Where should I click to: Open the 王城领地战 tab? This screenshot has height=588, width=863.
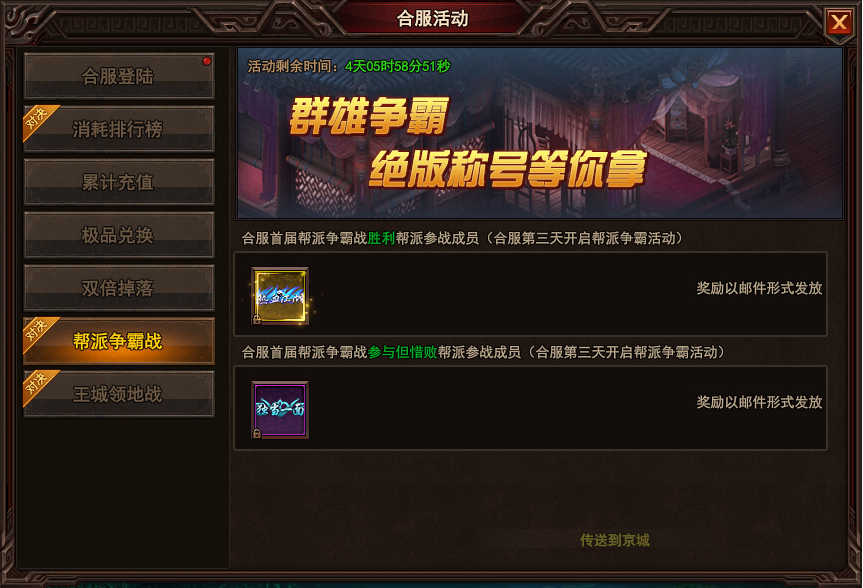tap(118, 394)
